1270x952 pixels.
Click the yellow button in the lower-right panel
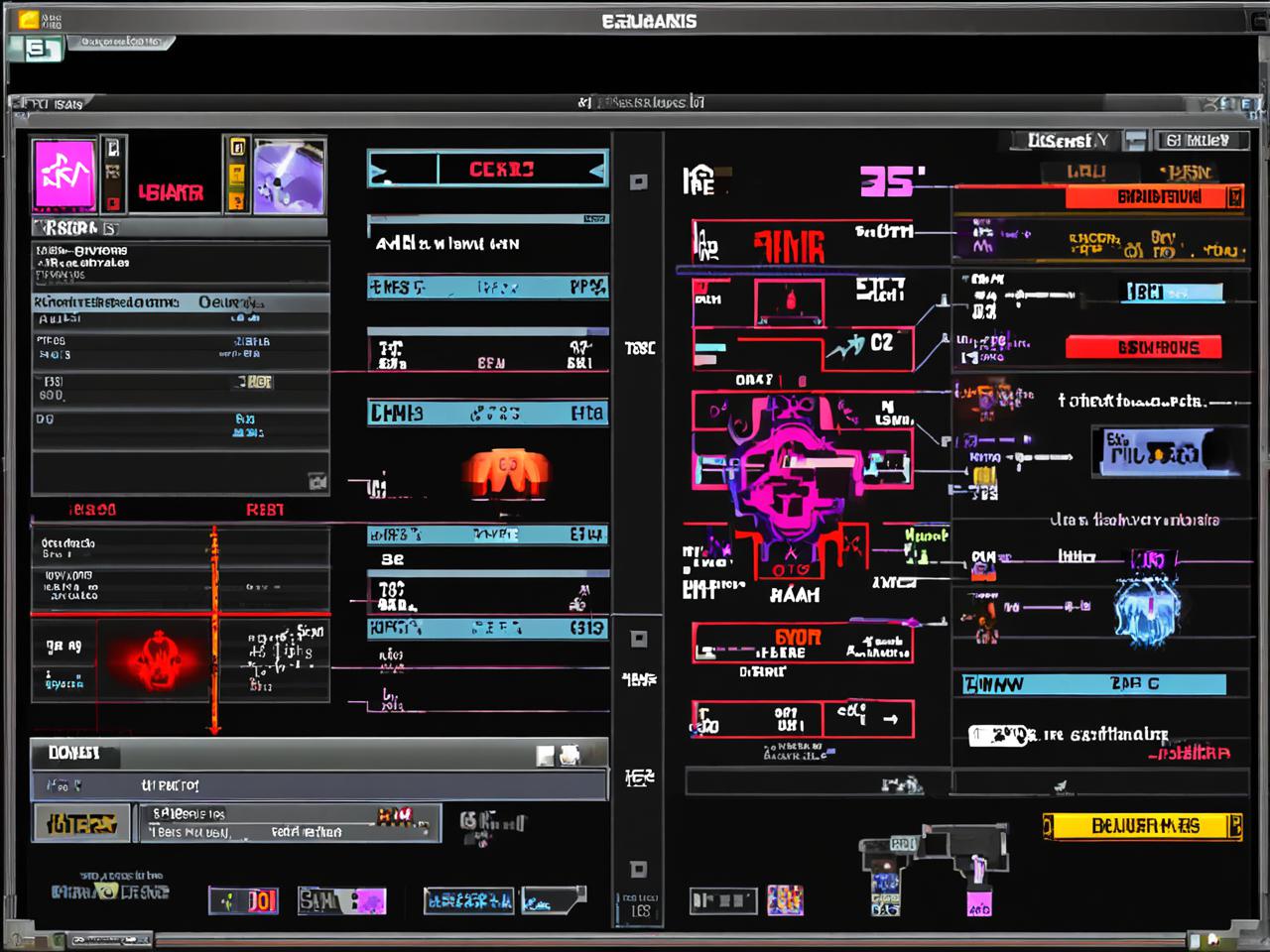click(x=1142, y=826)
